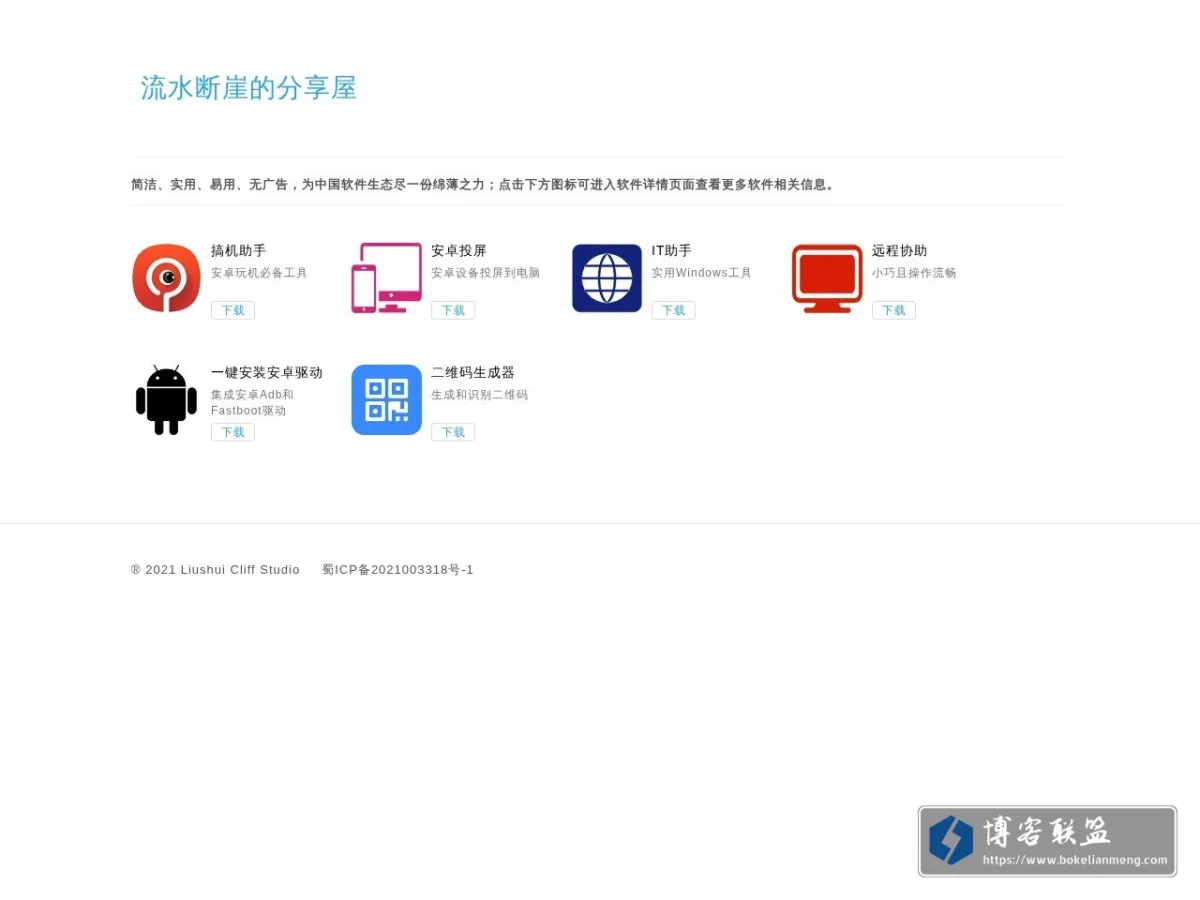The width and height of the screenshot is (1200, 900).
Task: Click the 二维码生成器 title link
Action: pyautogui.click(x=473, y=372)
